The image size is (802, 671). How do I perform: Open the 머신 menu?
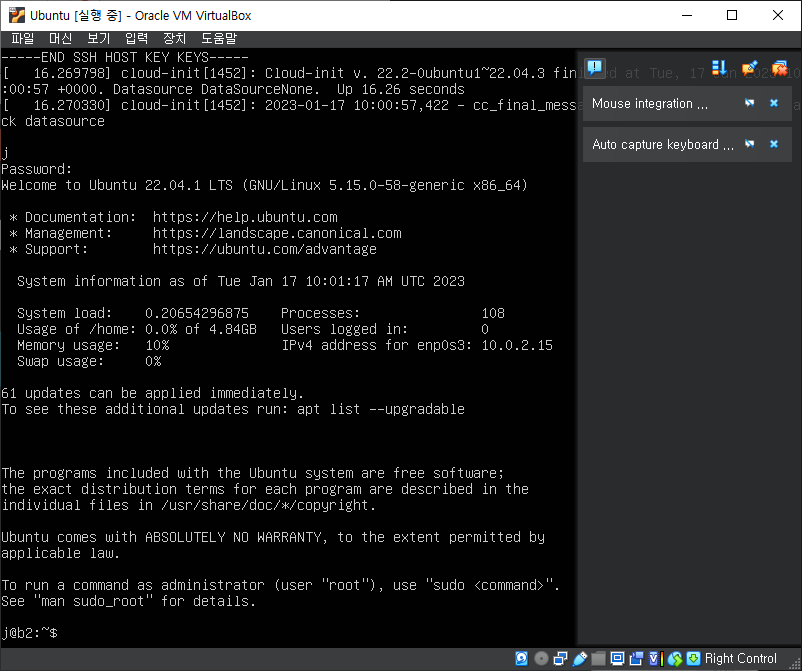[60, 38]
